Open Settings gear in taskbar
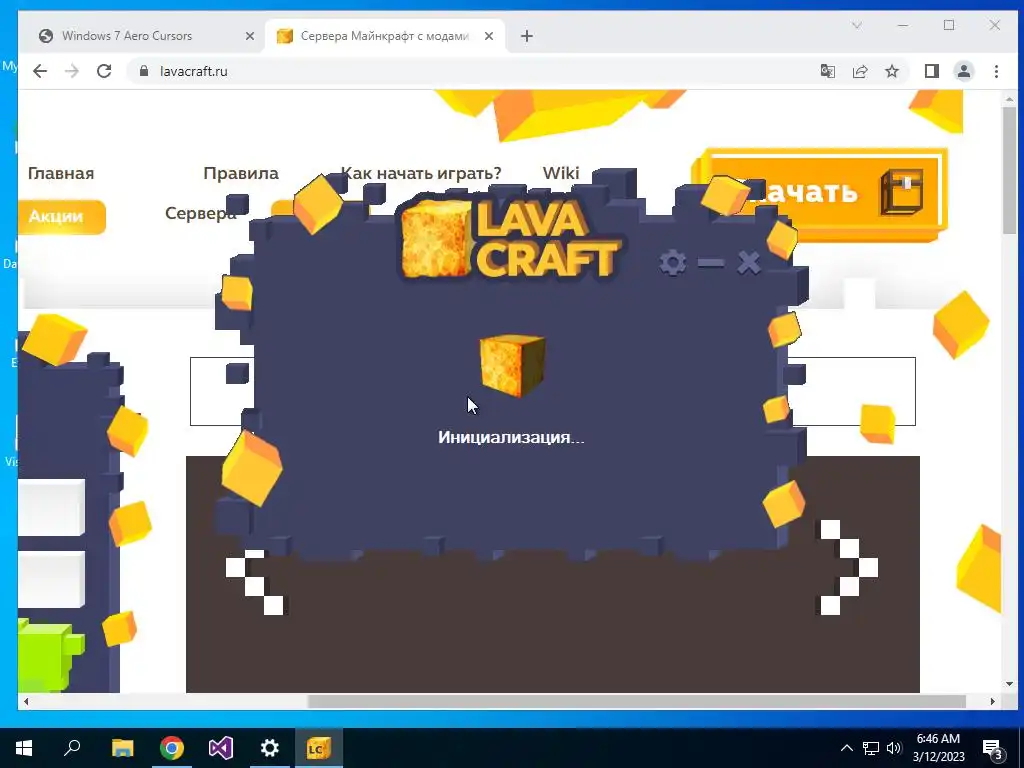 (270, 748)
